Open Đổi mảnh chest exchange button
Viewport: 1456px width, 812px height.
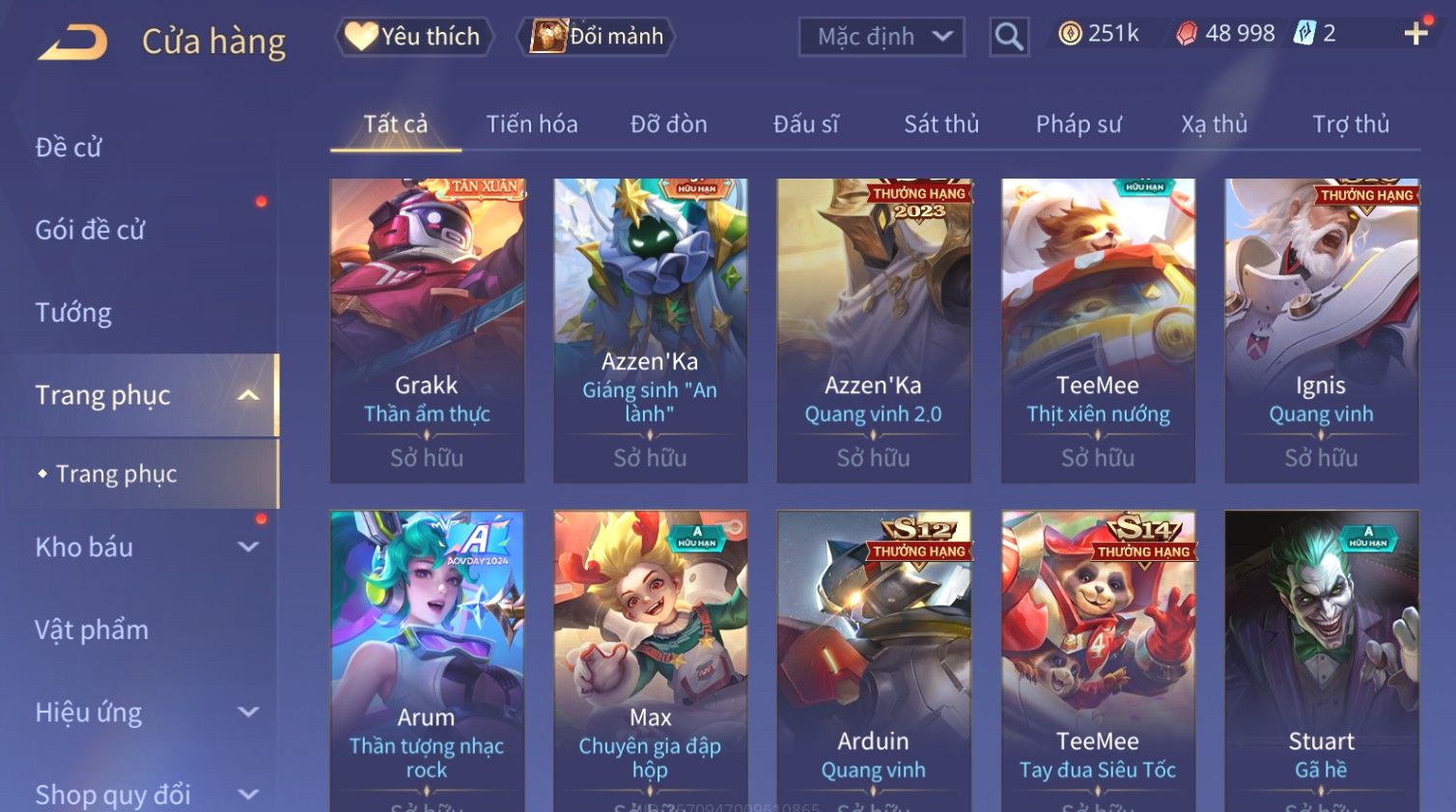coord(596,37)
